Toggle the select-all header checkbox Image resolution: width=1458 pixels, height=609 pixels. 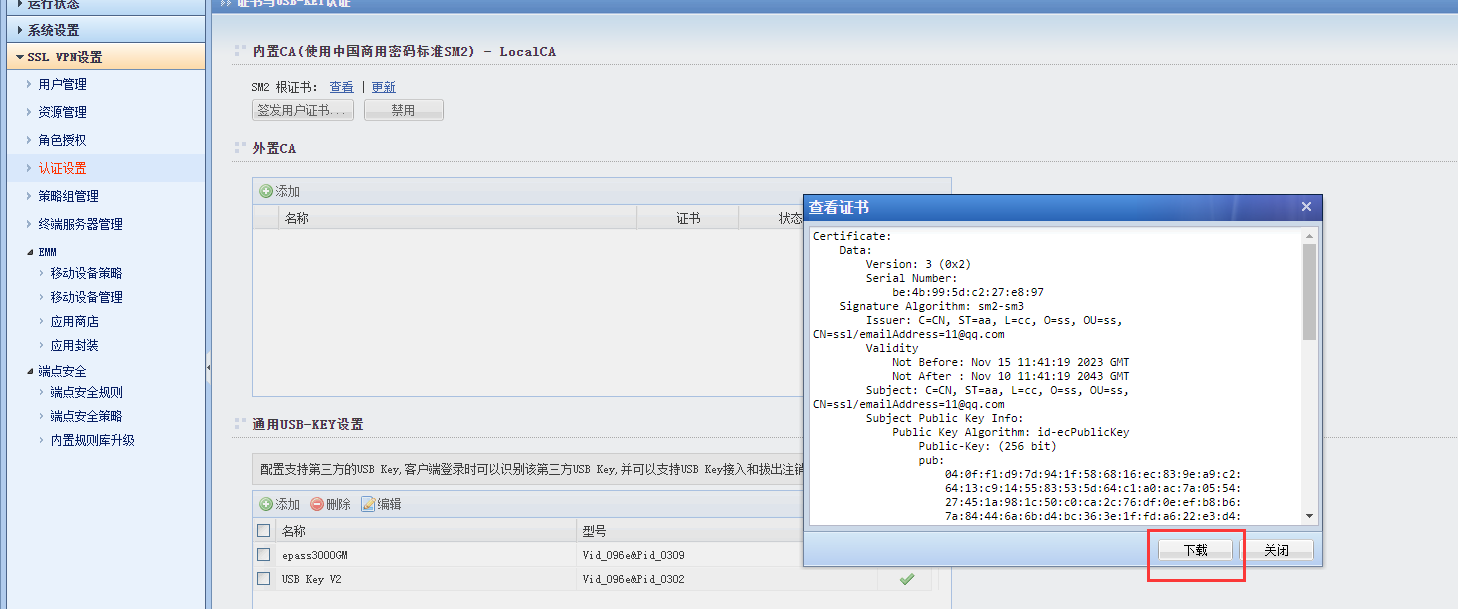click(x=264, y=531)
